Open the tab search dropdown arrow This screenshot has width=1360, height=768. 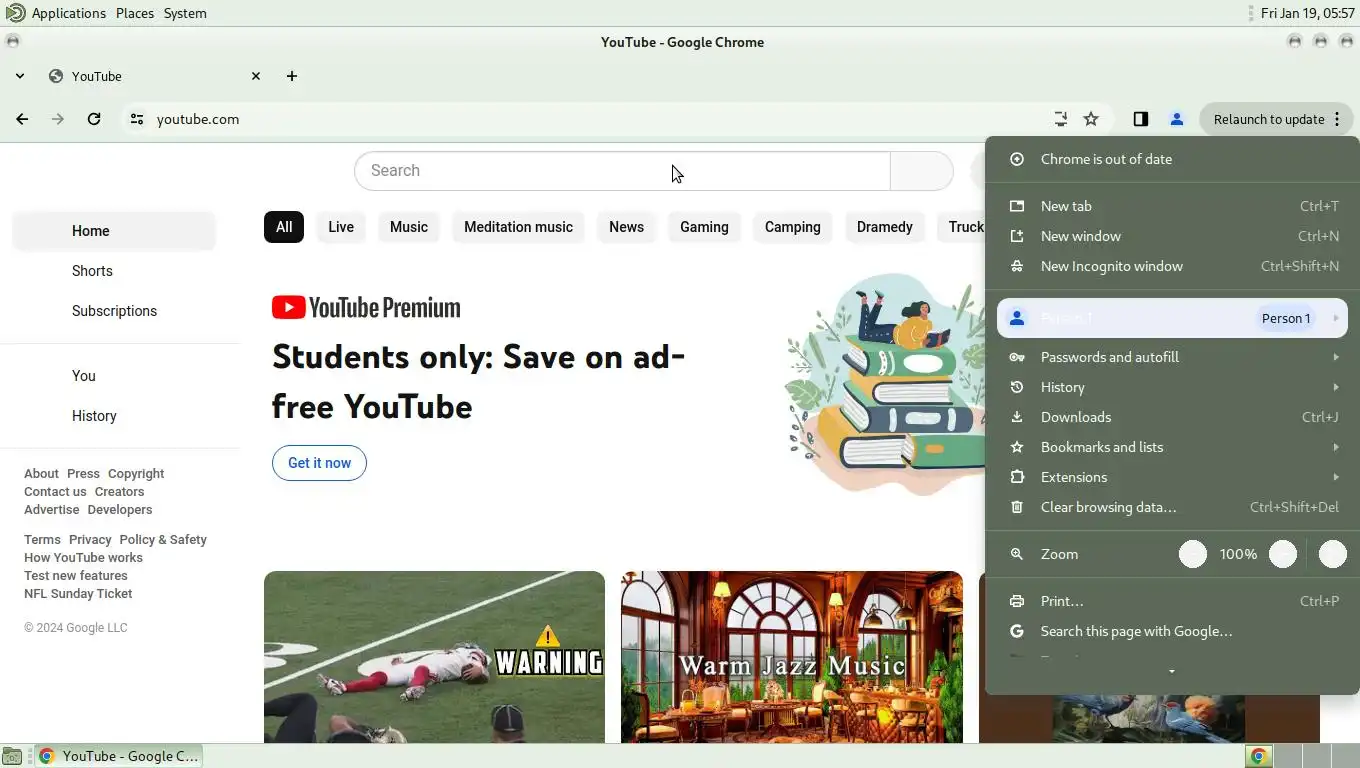[20, 76]
